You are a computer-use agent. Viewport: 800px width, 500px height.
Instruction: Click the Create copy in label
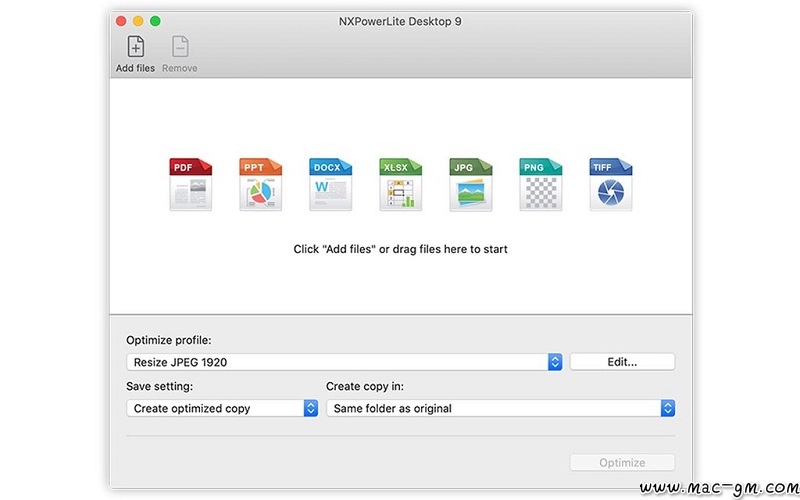point(365,386)
